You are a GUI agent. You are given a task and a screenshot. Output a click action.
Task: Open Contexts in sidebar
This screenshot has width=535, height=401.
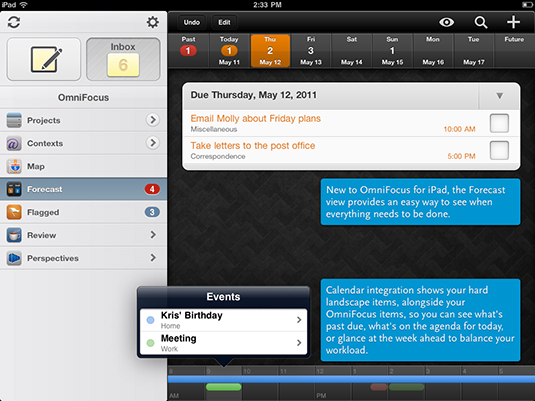coord(84,143)
